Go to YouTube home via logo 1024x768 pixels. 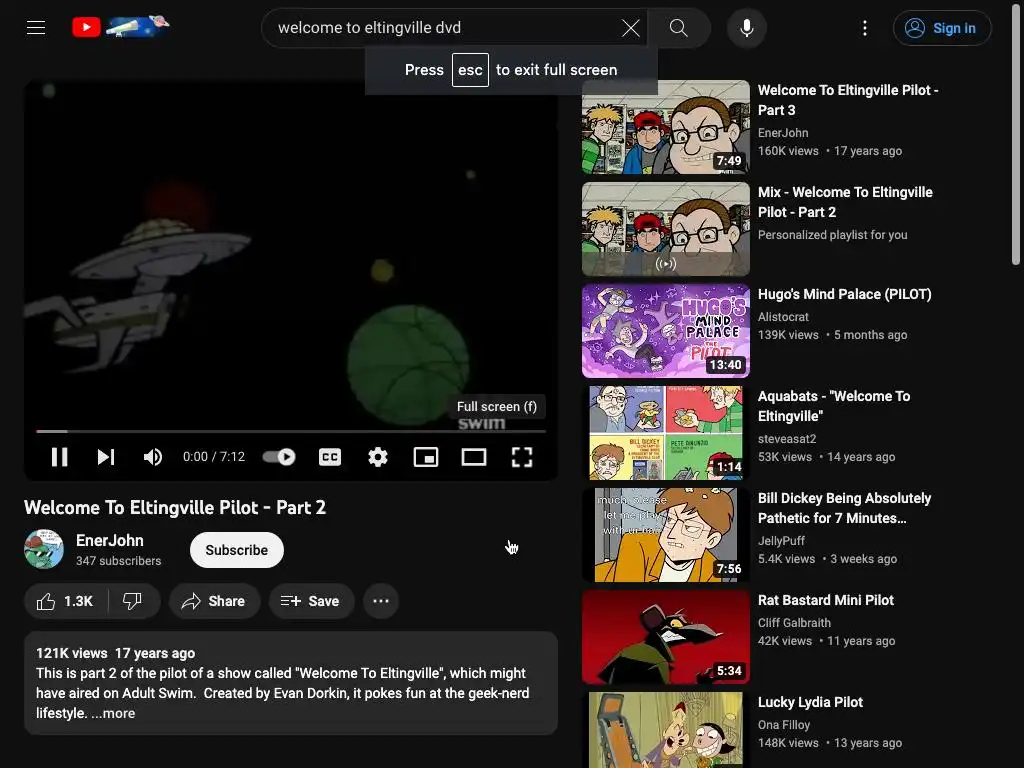point(120,27)
